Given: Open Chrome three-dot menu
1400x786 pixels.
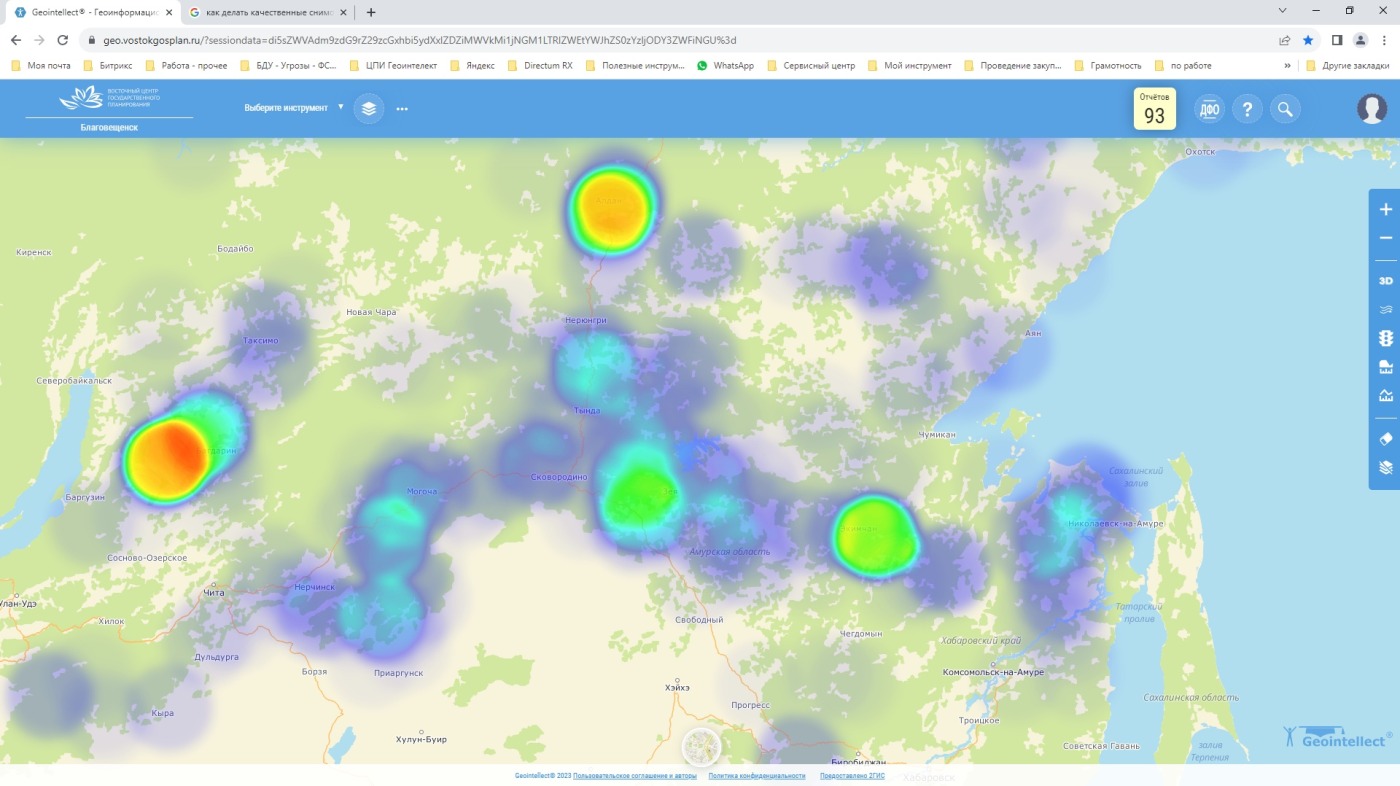Looking at the screenshot, I should (x=1384, y=40).
